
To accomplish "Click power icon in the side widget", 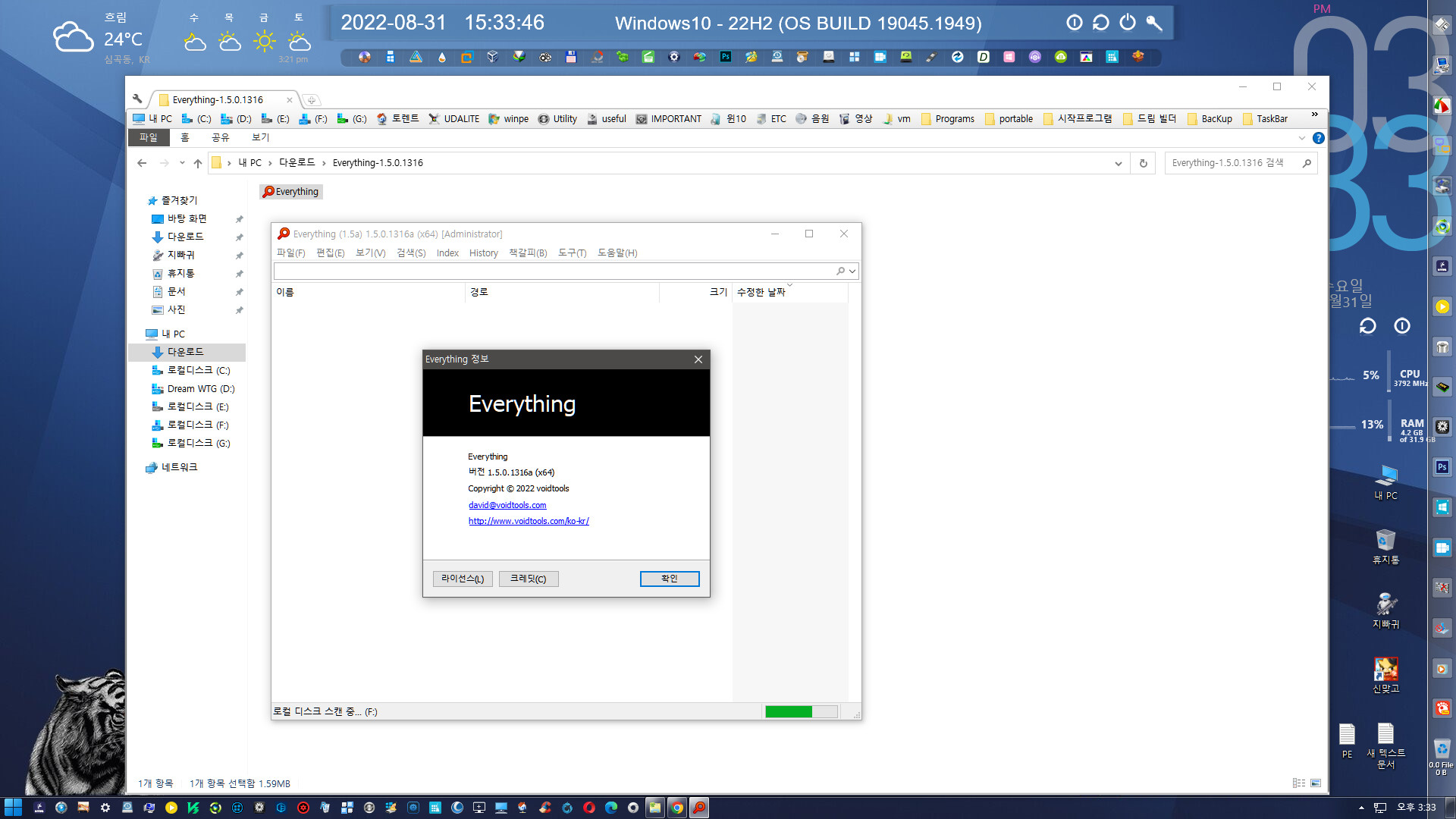I will click(1402, 326).
